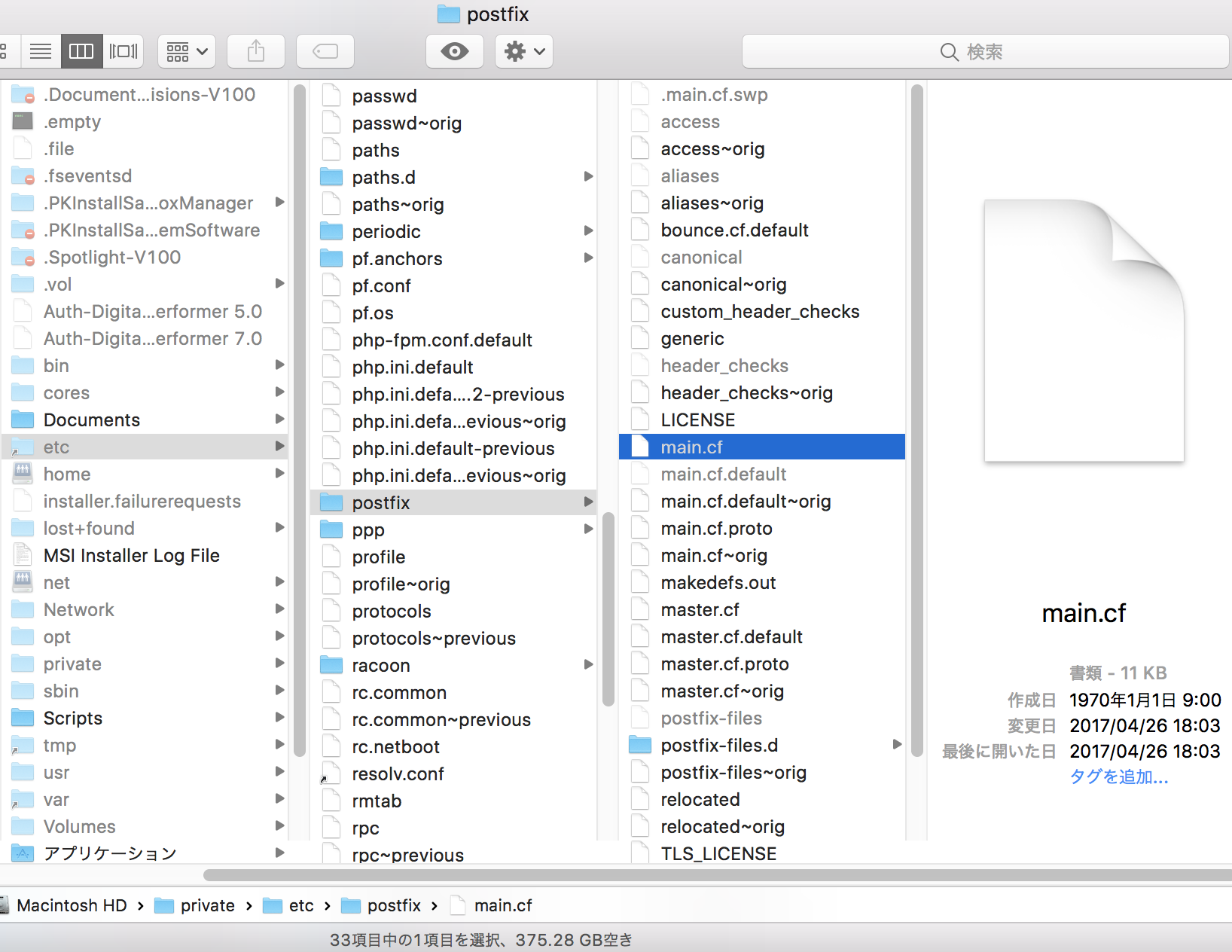Image resolution: width=1232 pixels, height=952 pixels.
Task: Open the arrange items dropdown
Action: [187, 51]
